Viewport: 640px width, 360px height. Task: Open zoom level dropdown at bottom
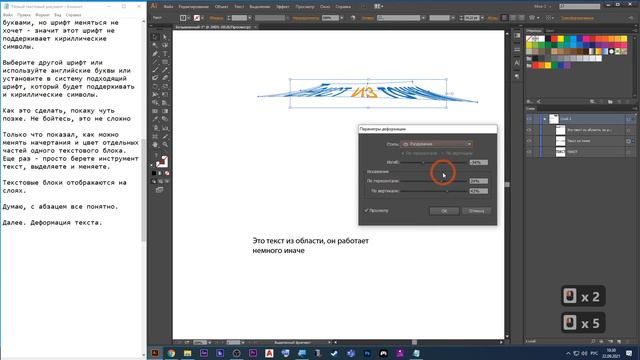coord(209,342)
